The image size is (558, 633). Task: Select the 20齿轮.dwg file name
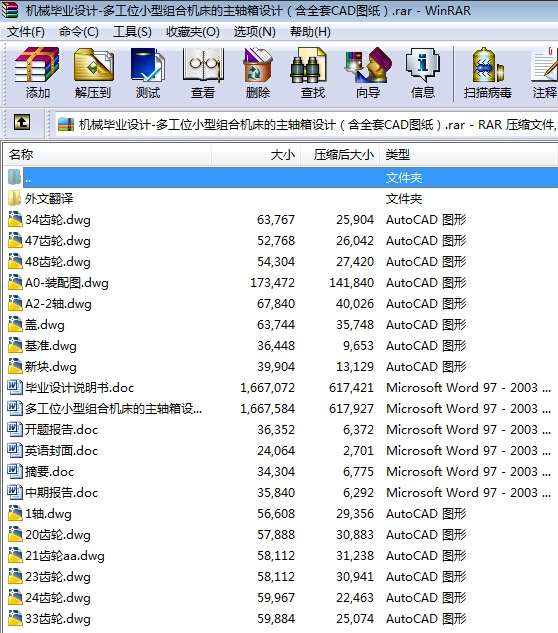coord(58,534)
